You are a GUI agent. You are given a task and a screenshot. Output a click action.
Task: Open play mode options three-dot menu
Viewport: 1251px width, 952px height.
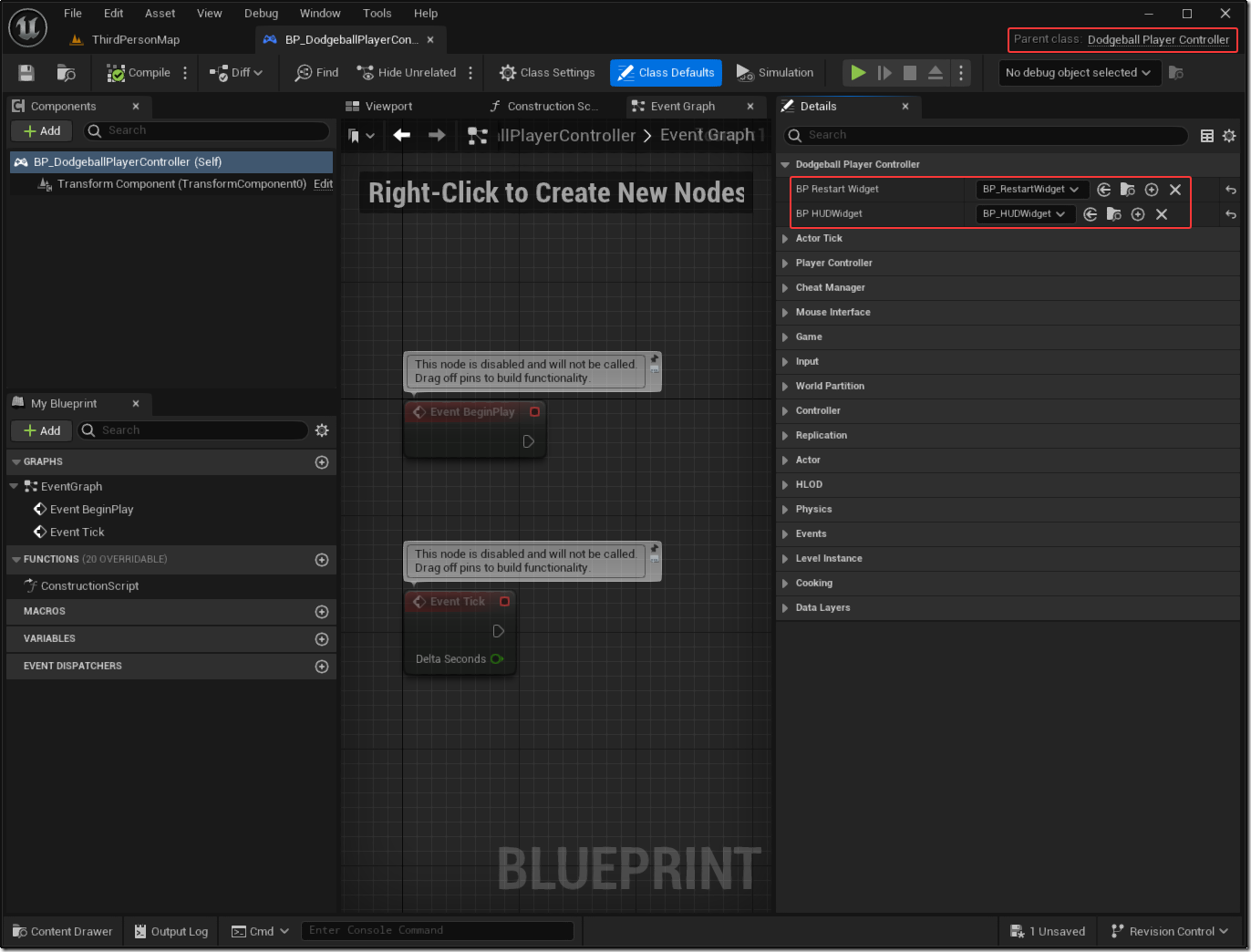[x=961, y=73]
